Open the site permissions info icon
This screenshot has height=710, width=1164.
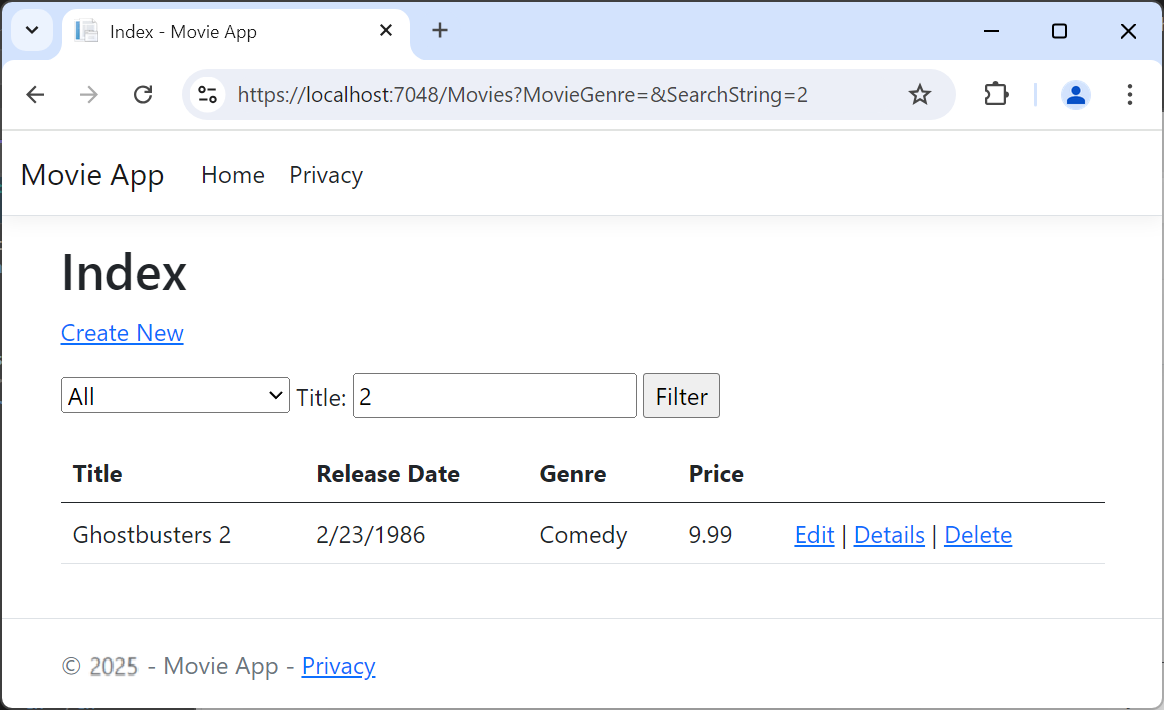tap(207, 94)
